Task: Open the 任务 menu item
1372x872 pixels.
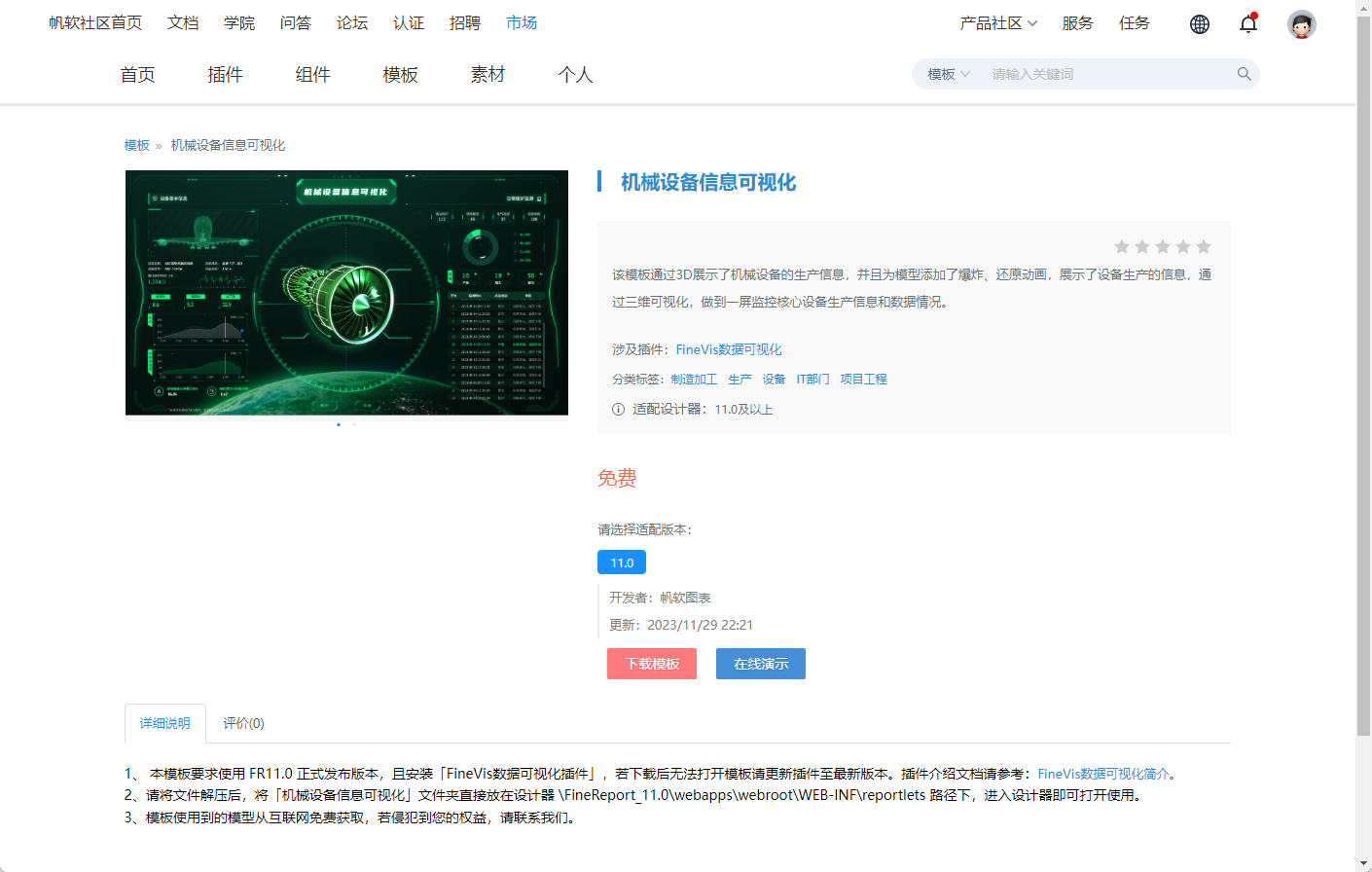Action: (1135, 23)
